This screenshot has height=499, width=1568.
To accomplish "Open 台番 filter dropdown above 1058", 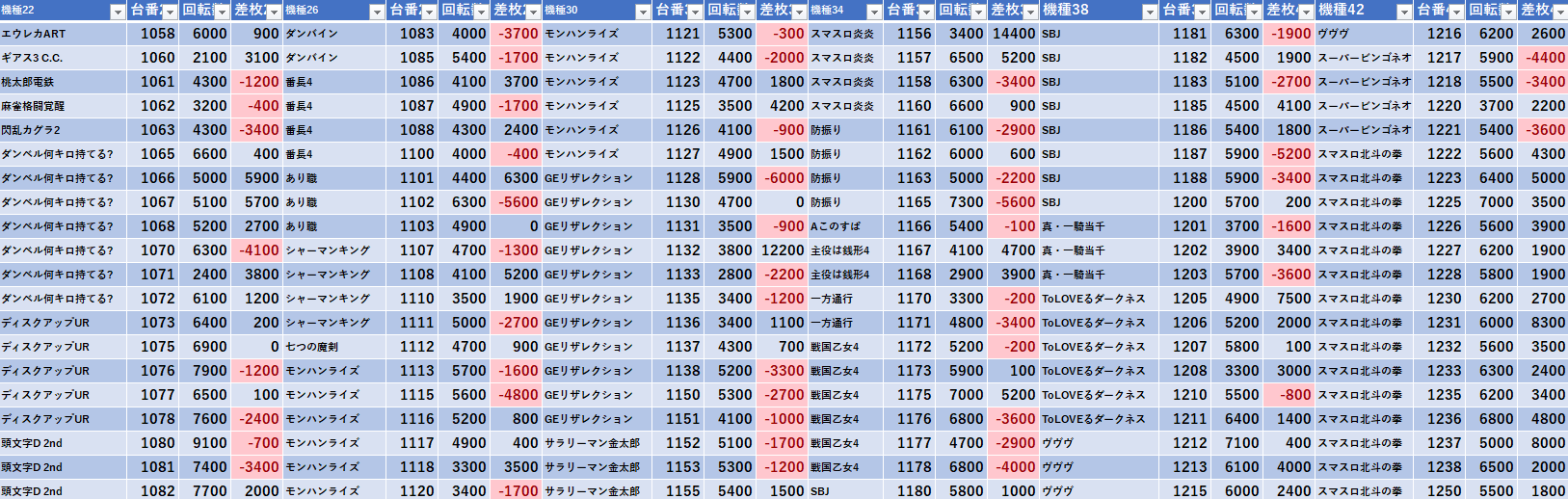I will (170, 12).
